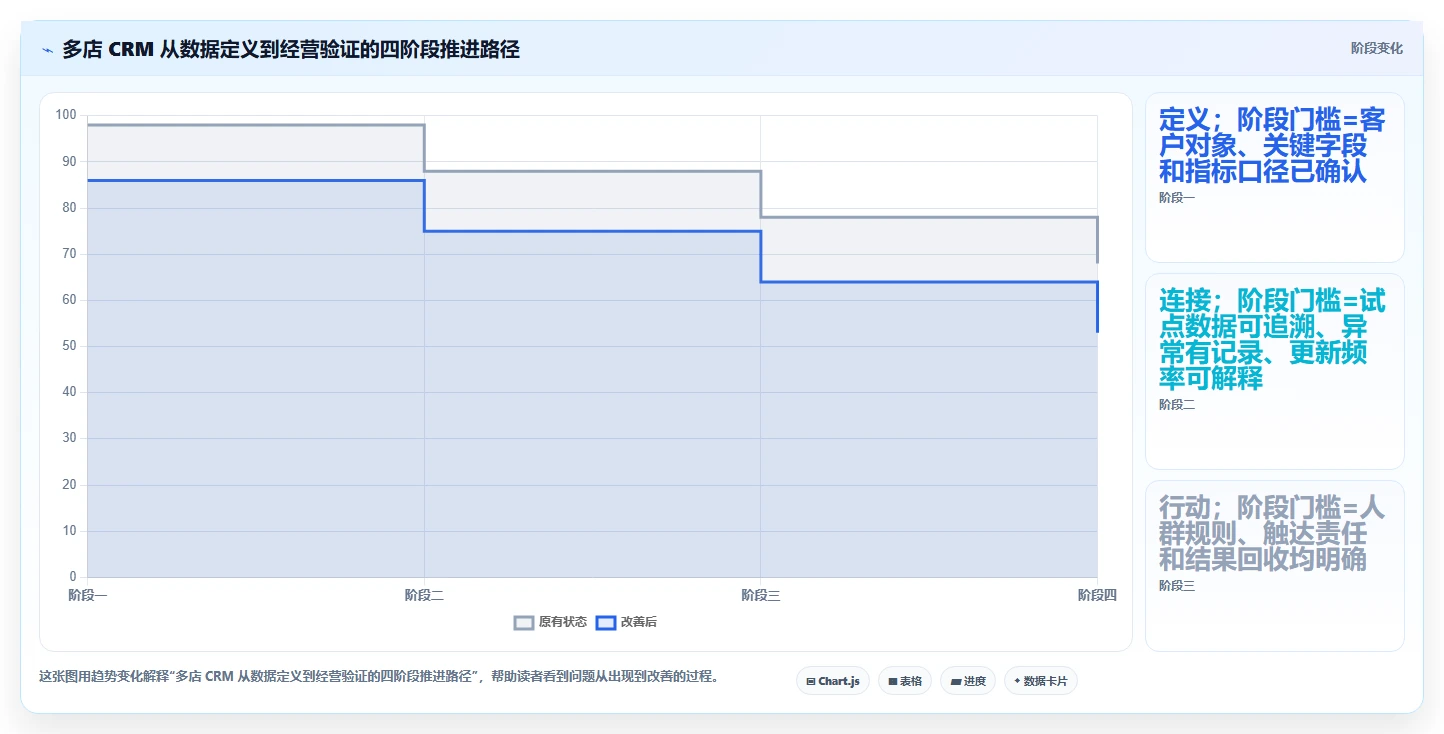The image size is (1444, 734).
Task: Click the 阶段三 x-axis label
Action: [x=760, y=595]
